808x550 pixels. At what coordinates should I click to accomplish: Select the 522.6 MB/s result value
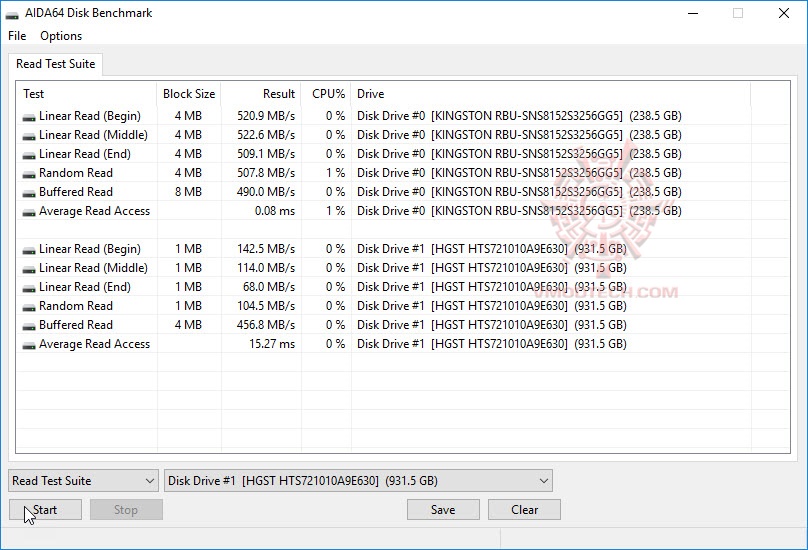coord(266,135)
